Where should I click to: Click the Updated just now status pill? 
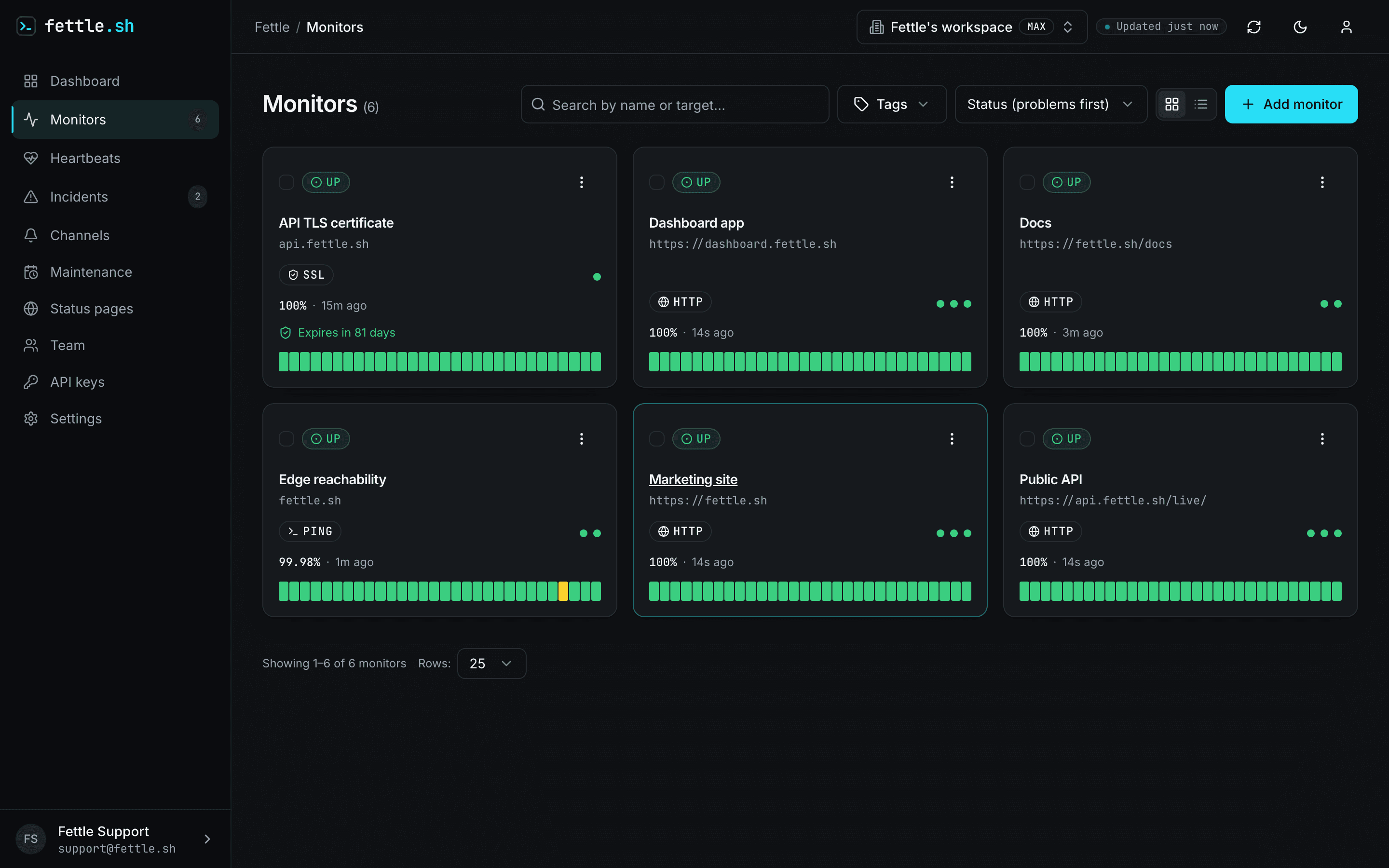[x=1160, y=27]
